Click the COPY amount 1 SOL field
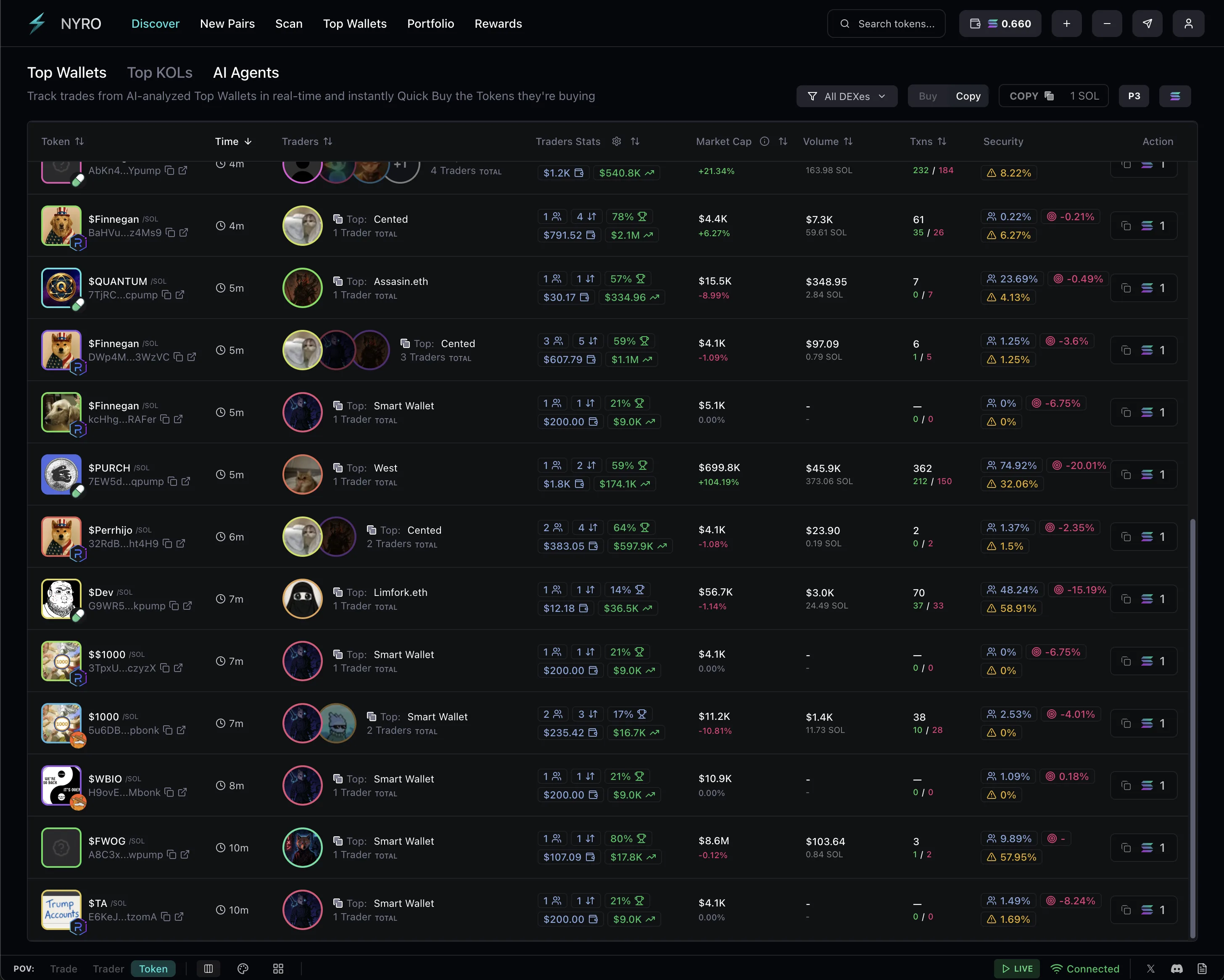This screenshot has width=1224, height=980. (x=1053, y=96)
